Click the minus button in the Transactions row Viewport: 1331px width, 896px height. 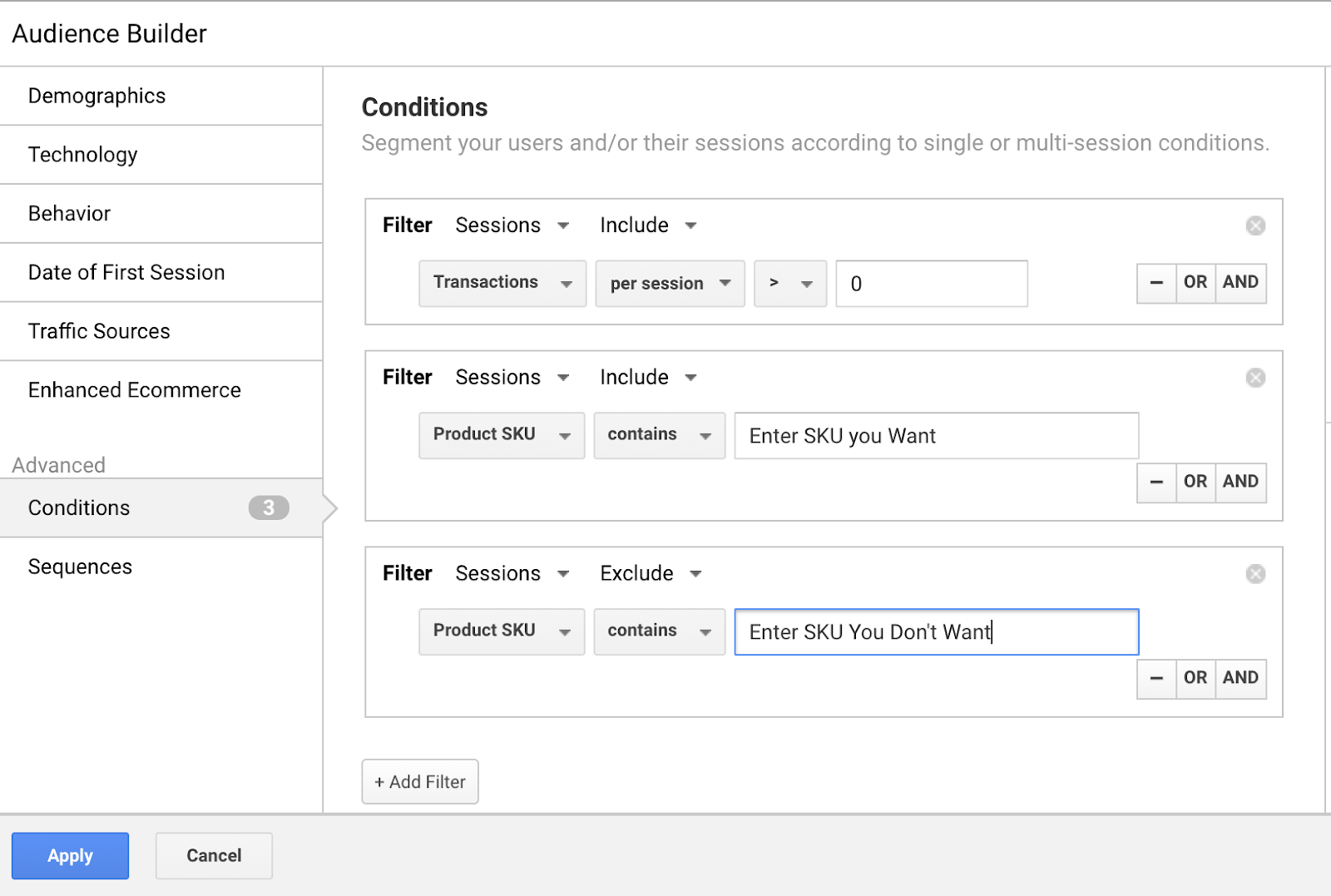[x=1156, y=283]
